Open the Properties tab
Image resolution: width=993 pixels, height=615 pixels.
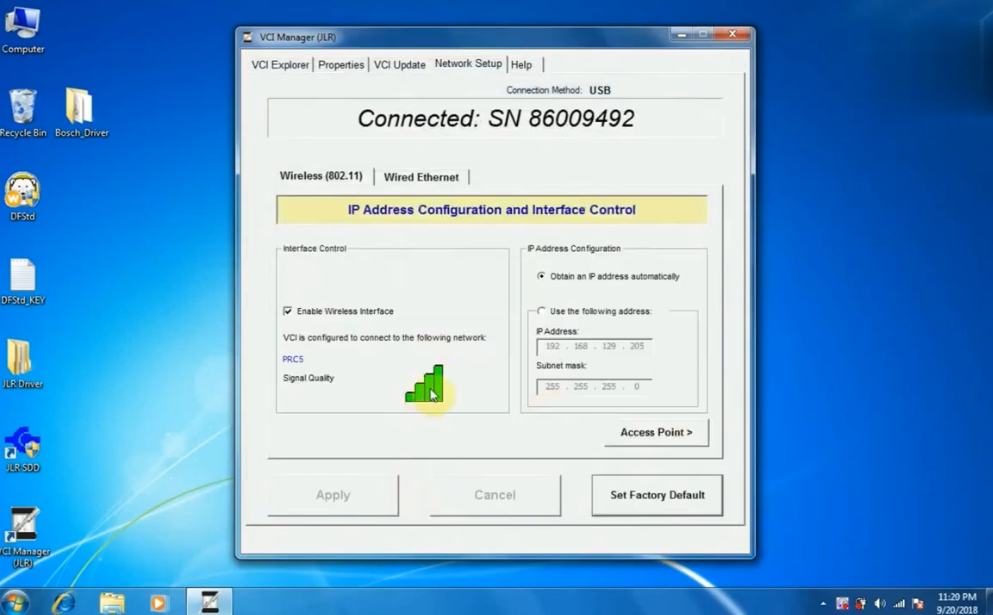pyautogui.click(x=341, y=65)
